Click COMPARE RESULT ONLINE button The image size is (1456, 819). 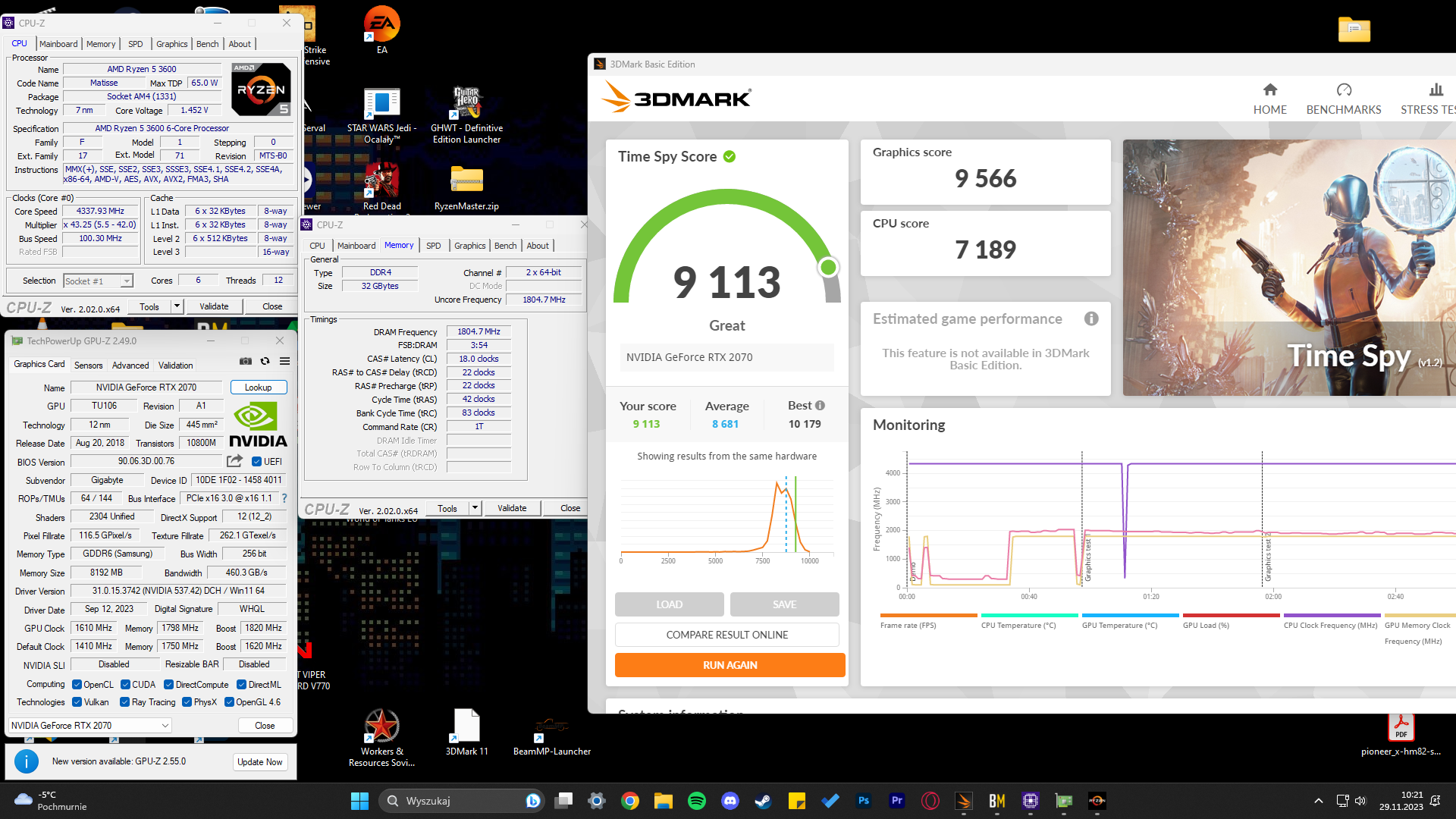(x=726, y=635)
